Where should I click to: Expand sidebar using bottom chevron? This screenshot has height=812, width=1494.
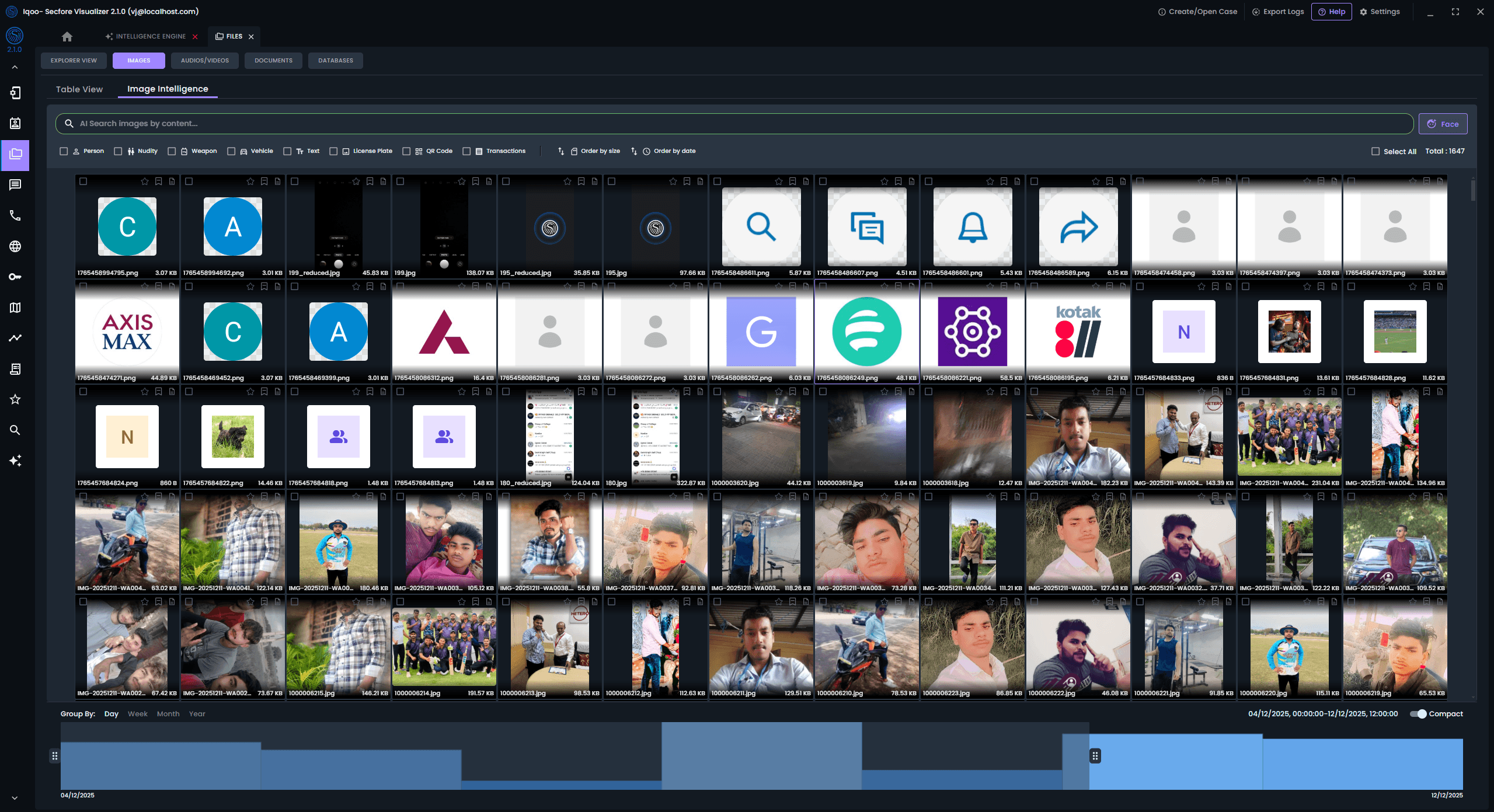(x=15, y=798)
